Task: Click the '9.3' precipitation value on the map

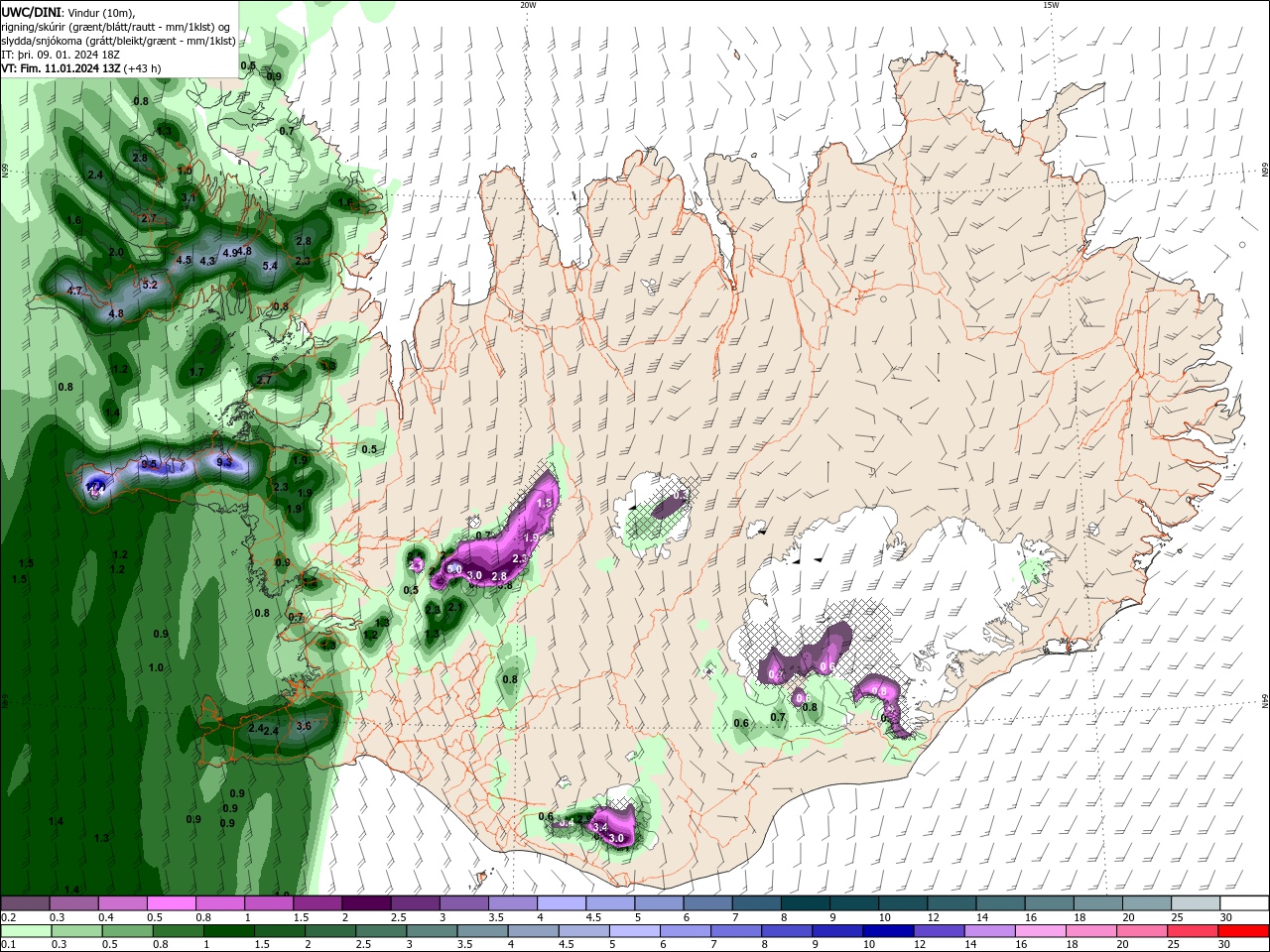Action: pyautogui.click(x=224, y=462)
